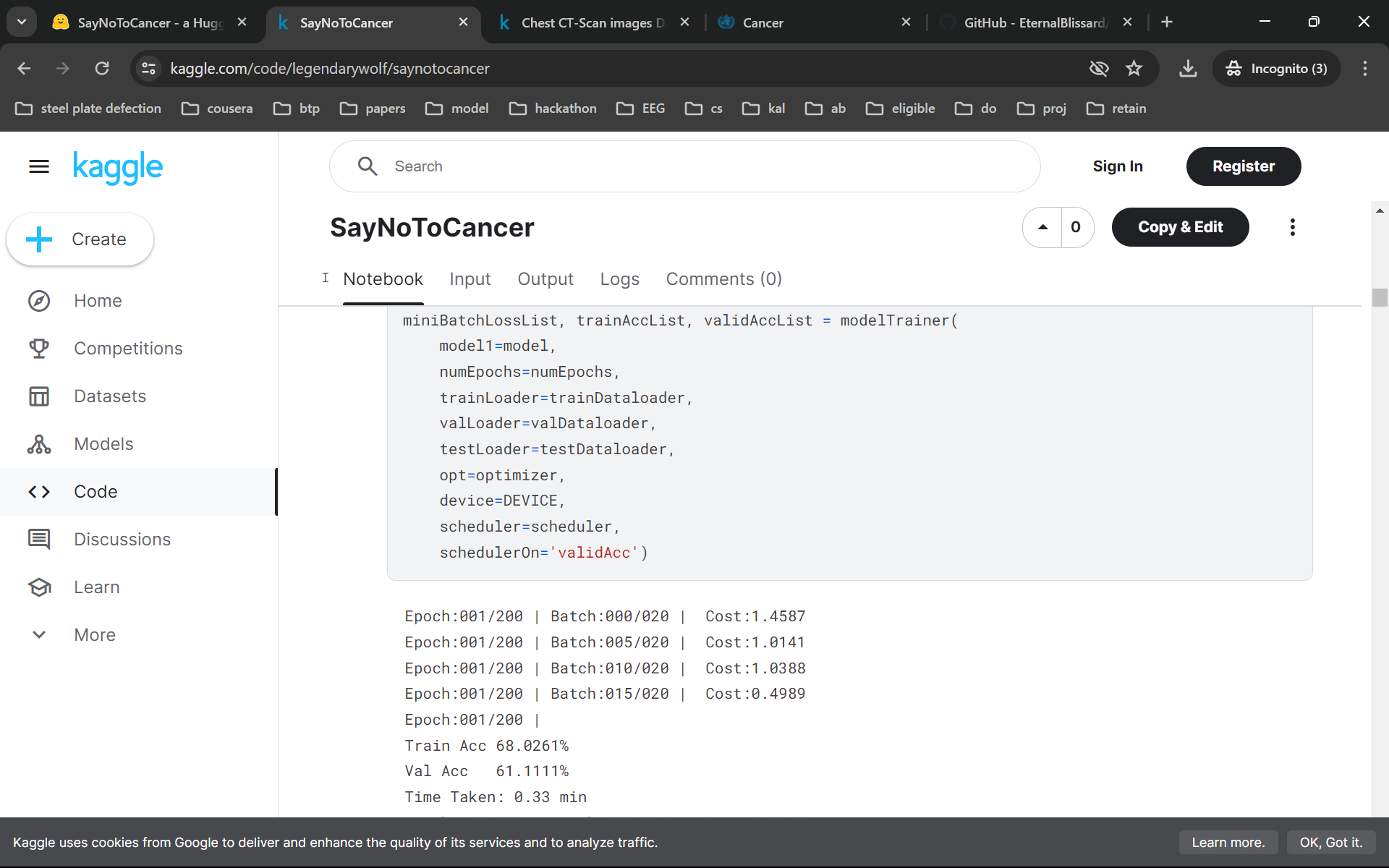
Task: Open the Logs tab
Action: tap(619, 279)
